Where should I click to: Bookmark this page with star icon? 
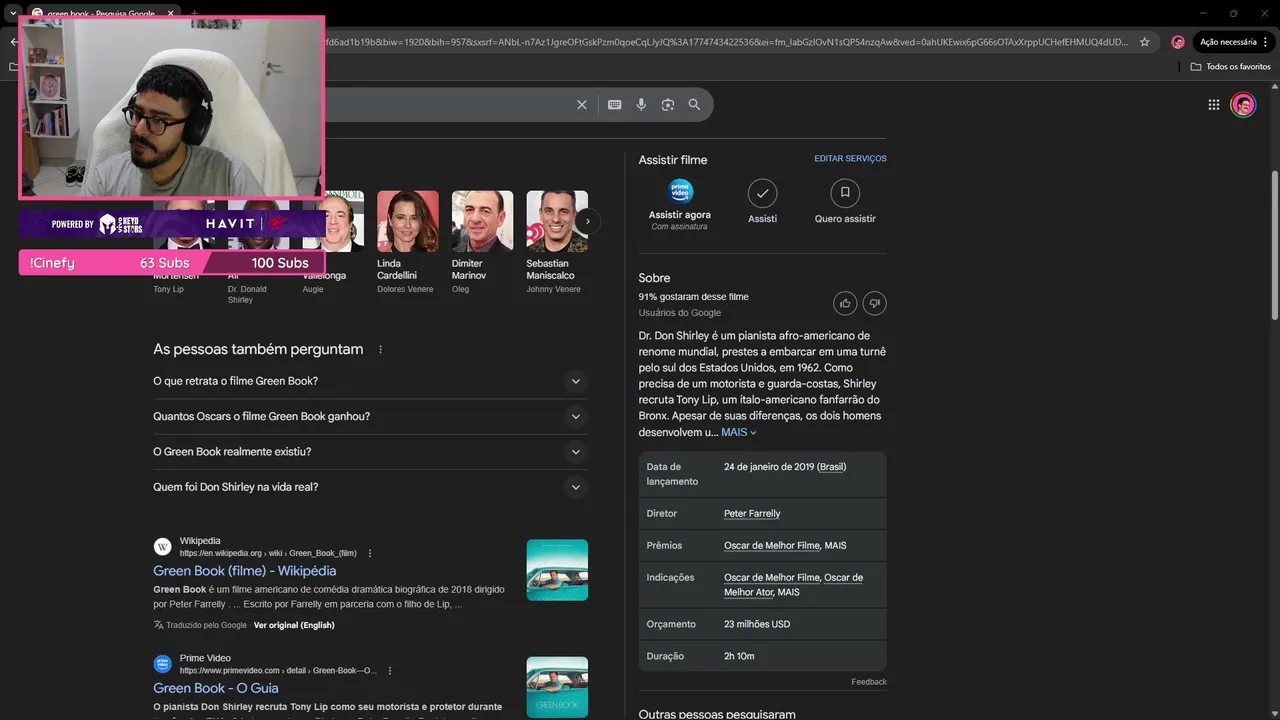[x=1144, y=42]
